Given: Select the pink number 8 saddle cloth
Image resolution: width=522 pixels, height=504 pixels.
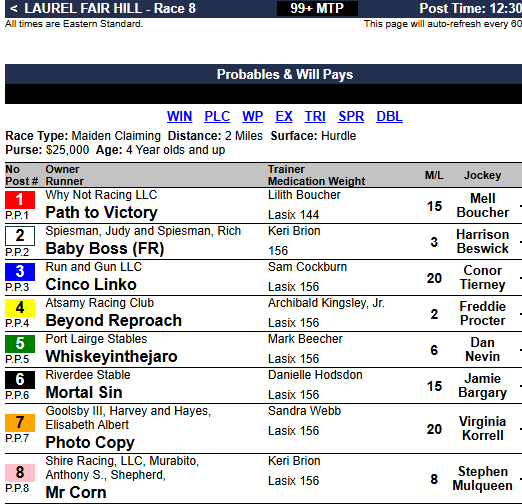Looking at the screenshot, I should (20, 473).
